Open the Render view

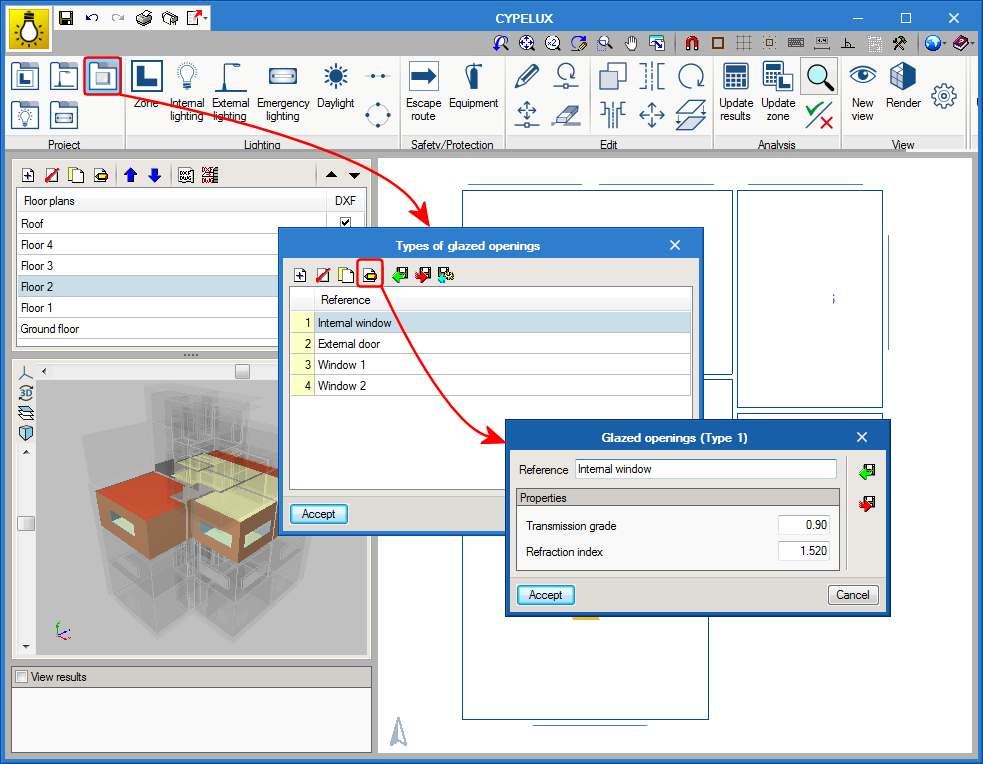(x=903, y=78)
